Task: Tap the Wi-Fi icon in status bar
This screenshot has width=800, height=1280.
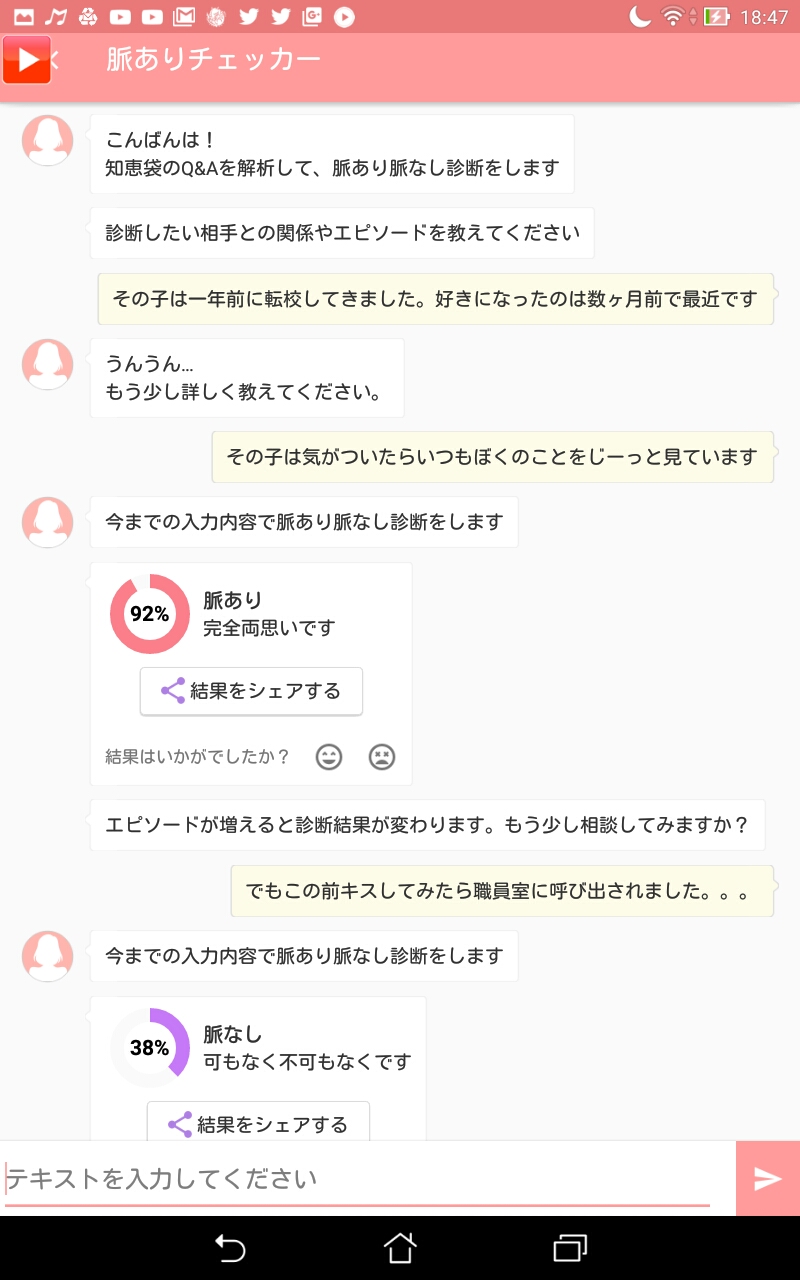Action: (673, 16)
